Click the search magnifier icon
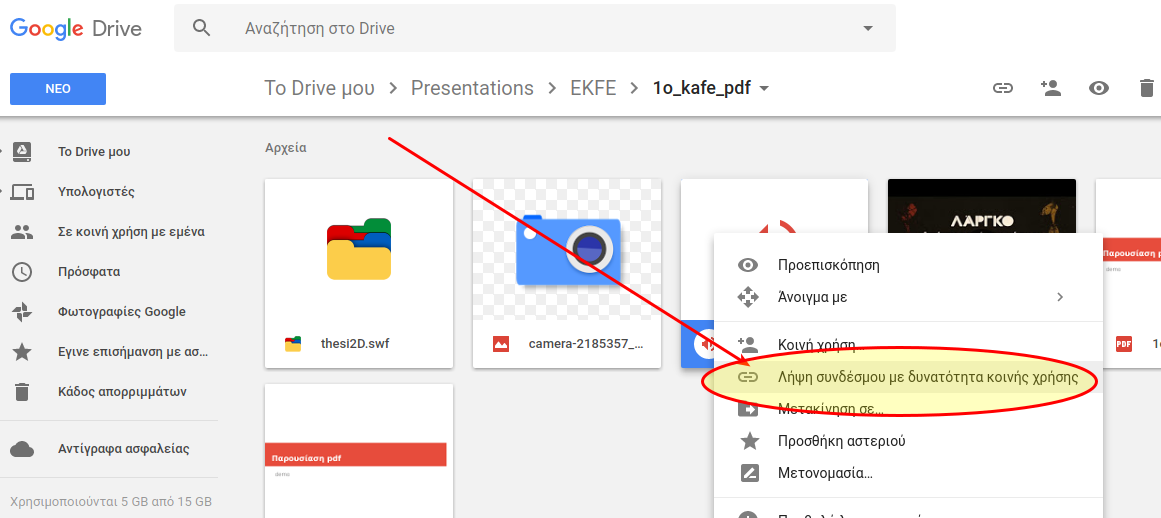This screenshot has height=518, width=1161. [x=201, y=28]
